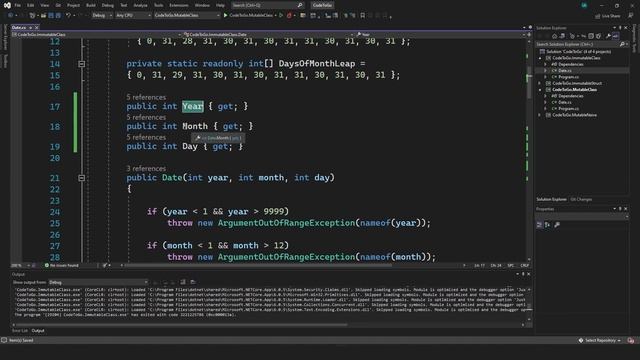
Task: Click Start Without Debugging outline play icon
Action: click(281, 16)
